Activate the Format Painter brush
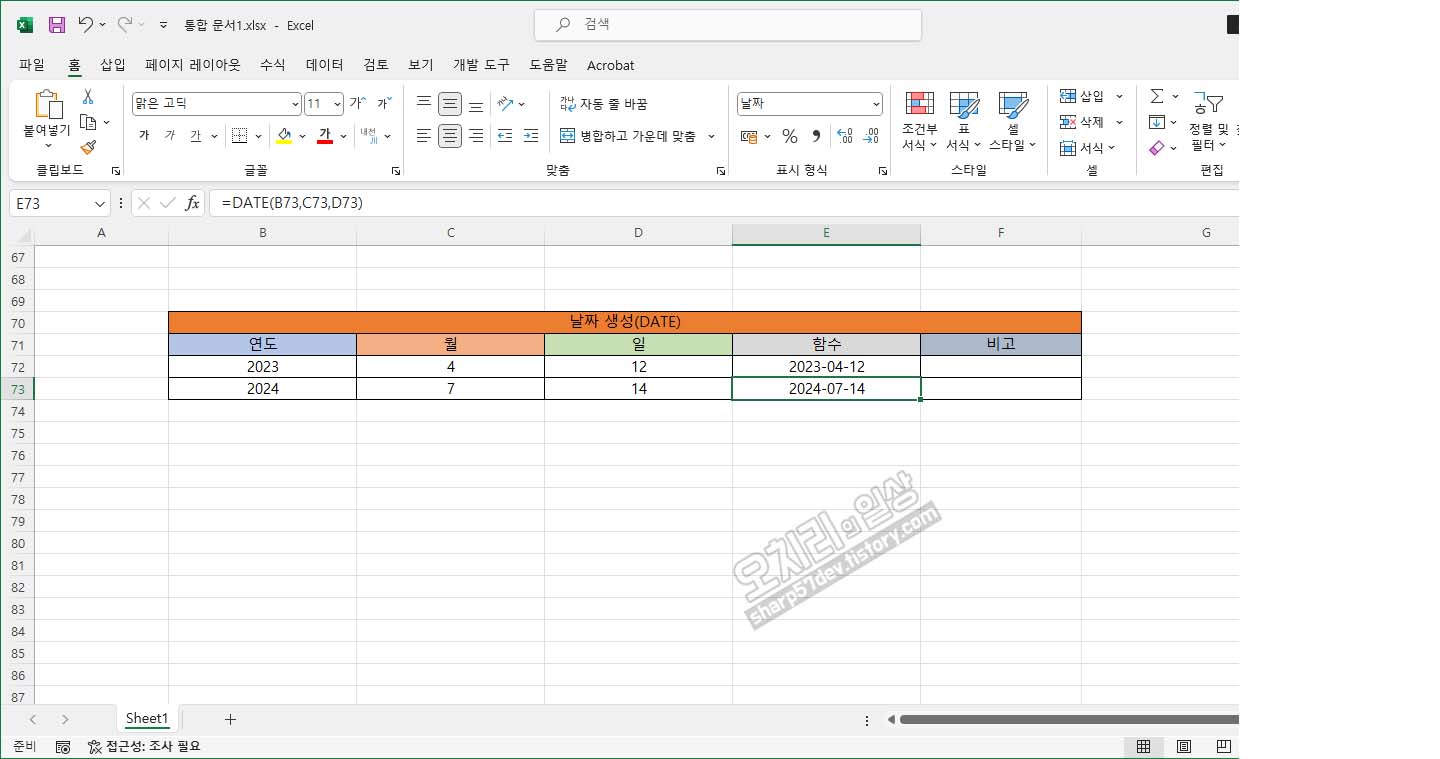1440x759 pixels. tap(88, 147)
